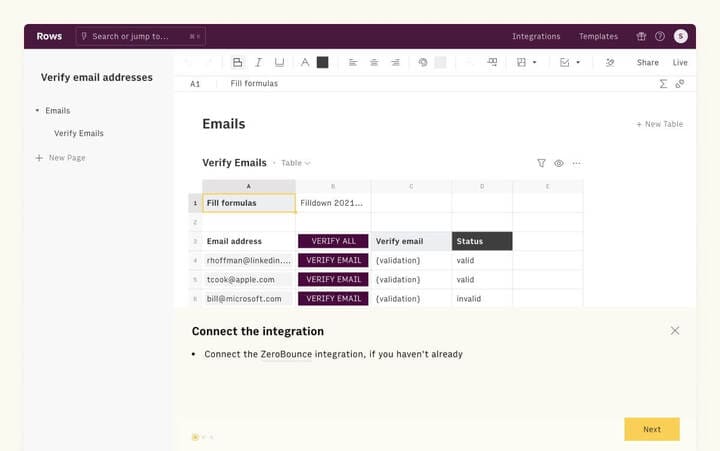This screenshot has width=720, height=451.
Task: Click the integrations link icon in formula bar
Action: 680,84
